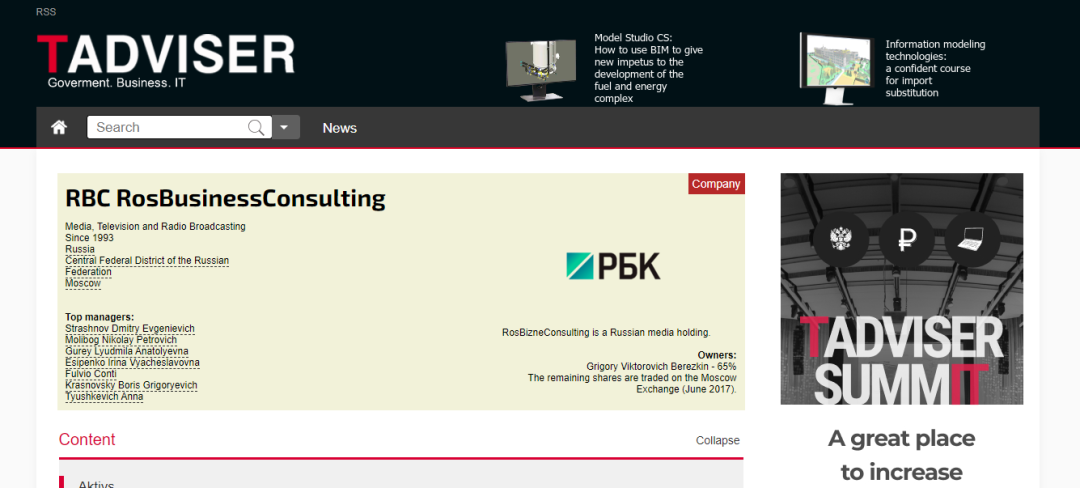This screenshot has width=1080, height=488.
Task: Open the Aktivs contents entry
Action: (96, 484)
